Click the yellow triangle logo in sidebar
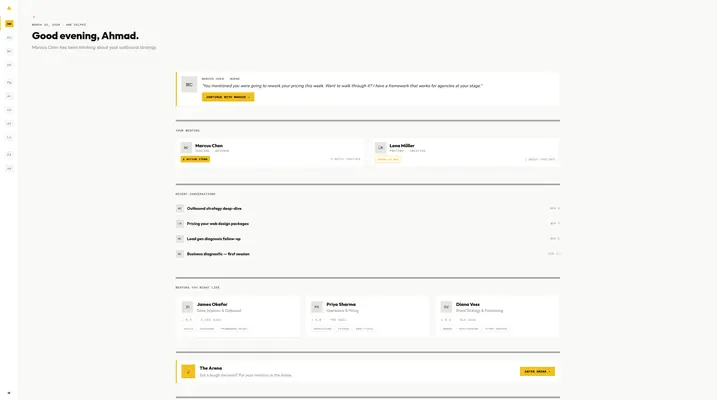This screenshot has height=400, width=717. click(9, 8)
